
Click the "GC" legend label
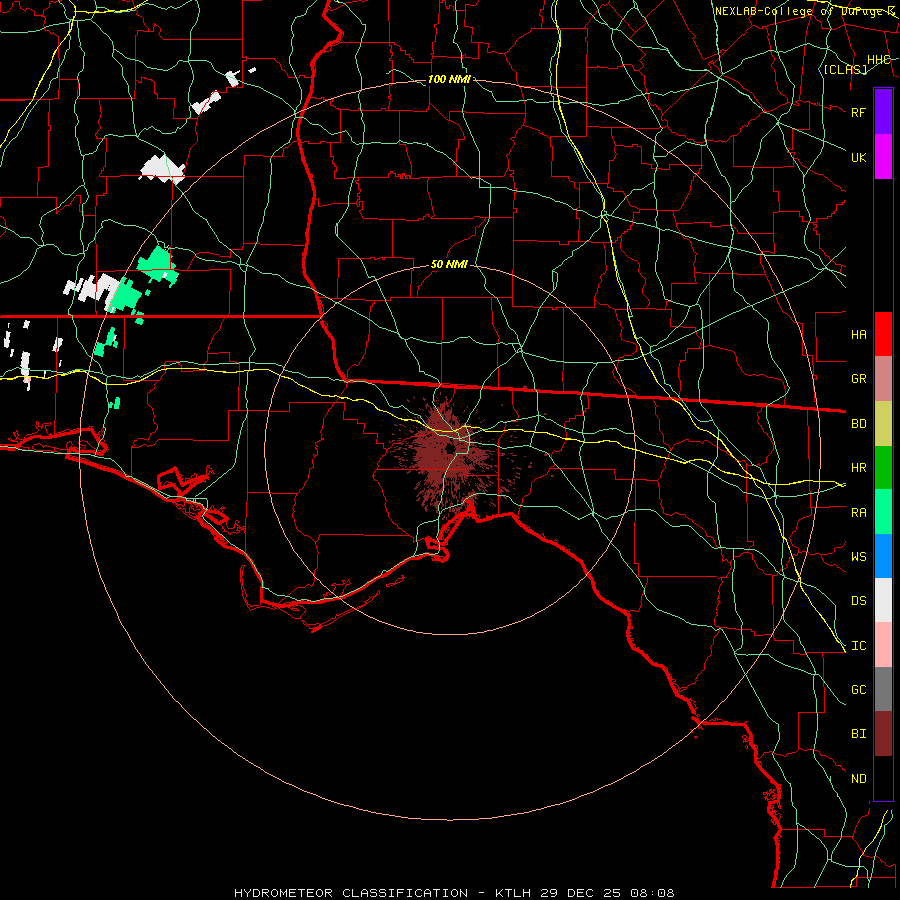pyautogui.click(x=859, y=690)
